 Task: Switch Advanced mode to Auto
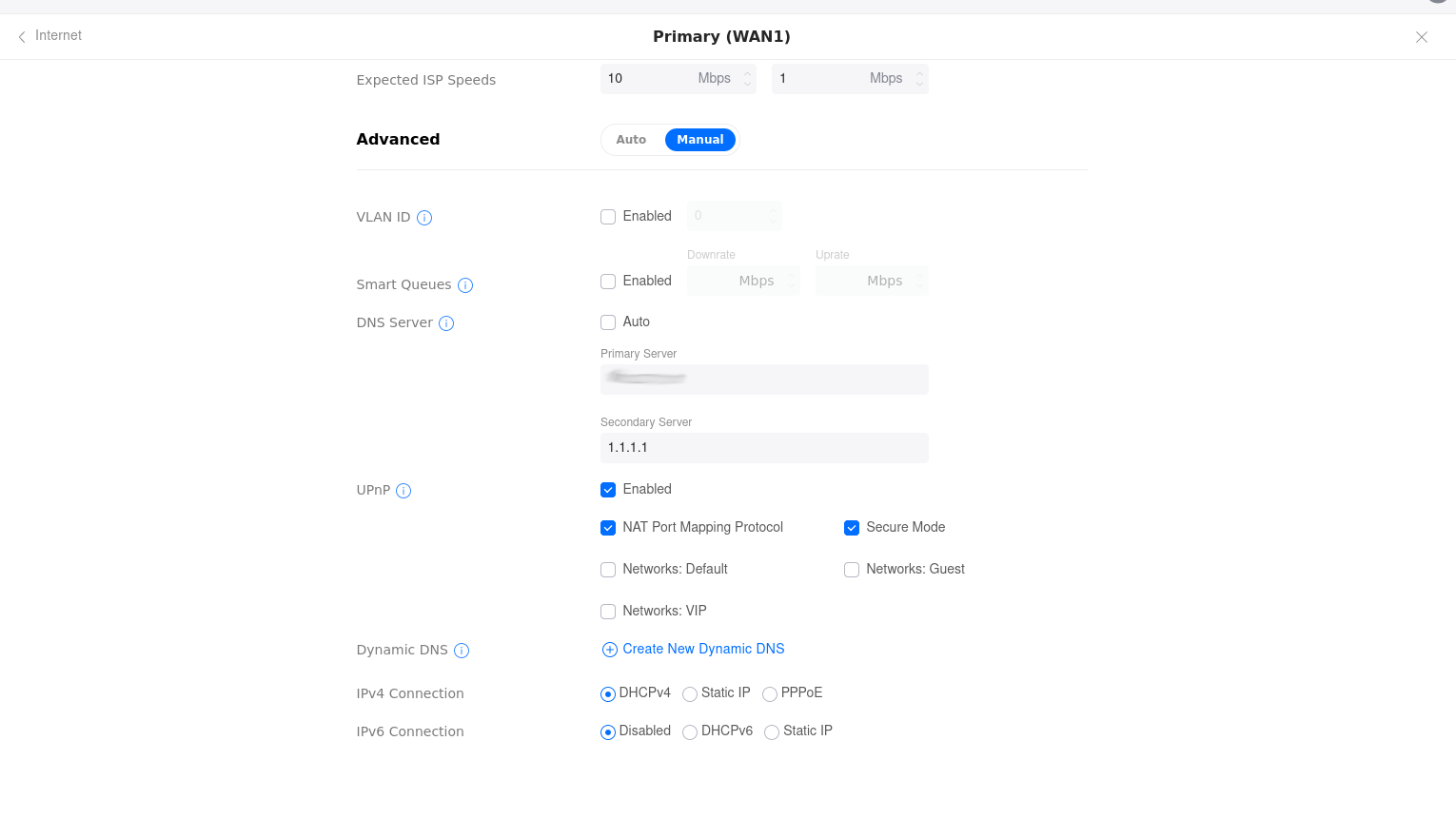tap(631, 140)
